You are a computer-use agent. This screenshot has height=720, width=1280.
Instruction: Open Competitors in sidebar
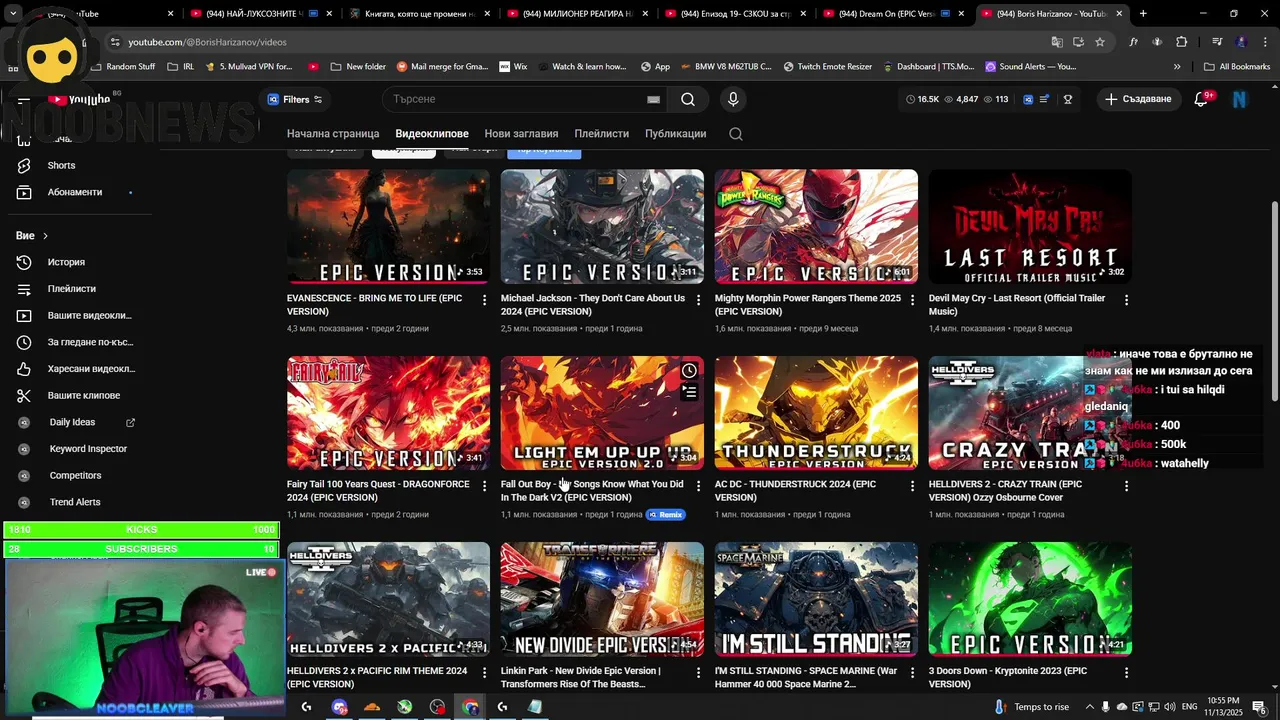point(76,475)
